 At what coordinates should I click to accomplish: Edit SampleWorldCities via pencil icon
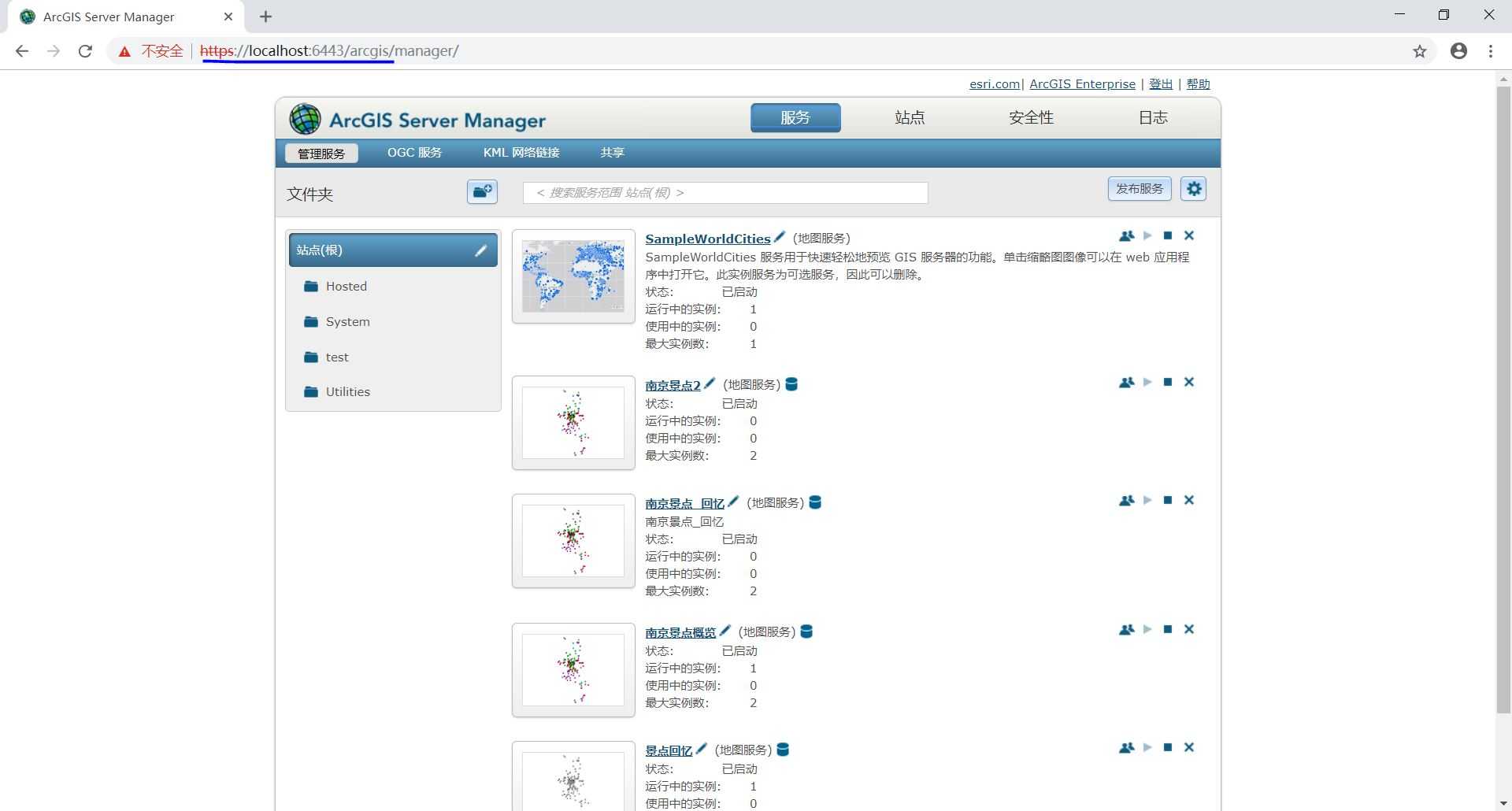pos(780,237)
